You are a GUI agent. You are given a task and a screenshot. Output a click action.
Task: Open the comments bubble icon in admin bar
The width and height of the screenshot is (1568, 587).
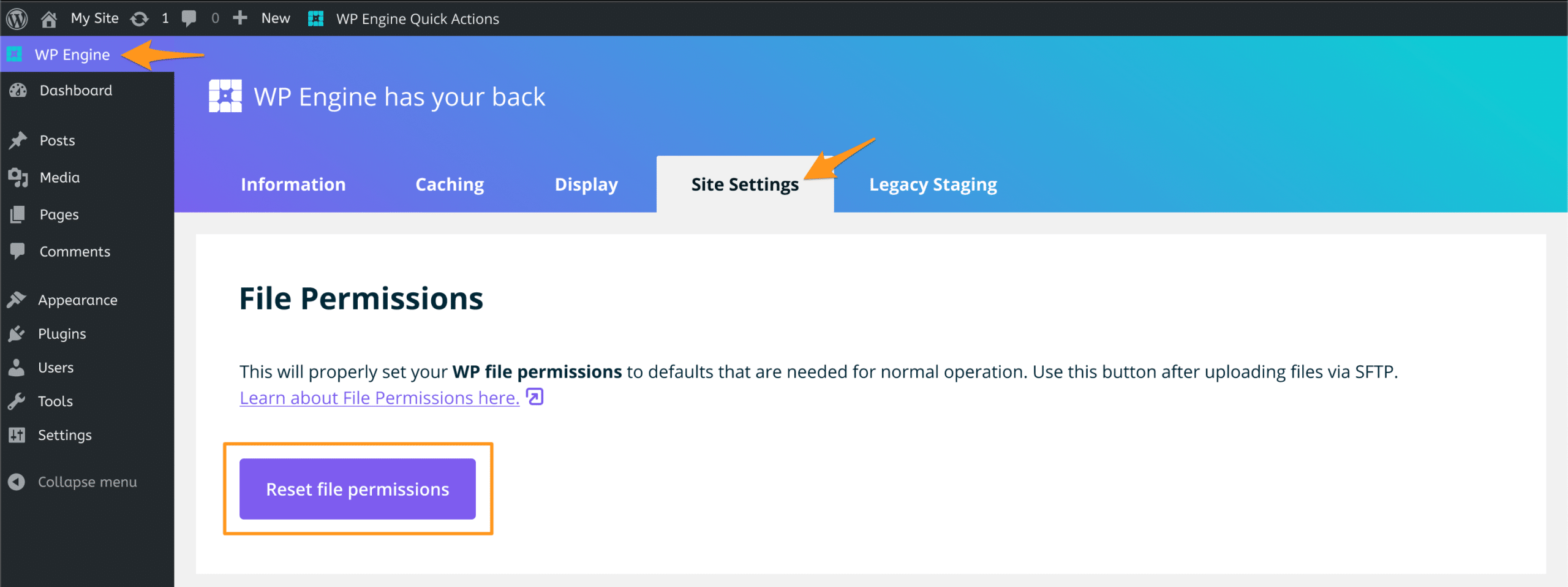pyautogui.click(x=189, y=18)
